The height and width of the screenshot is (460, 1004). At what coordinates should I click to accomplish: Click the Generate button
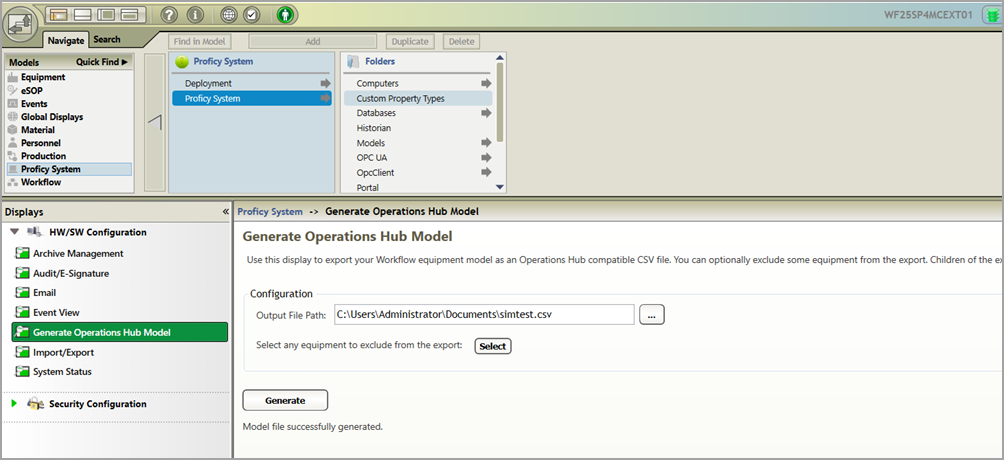[285, 400]
